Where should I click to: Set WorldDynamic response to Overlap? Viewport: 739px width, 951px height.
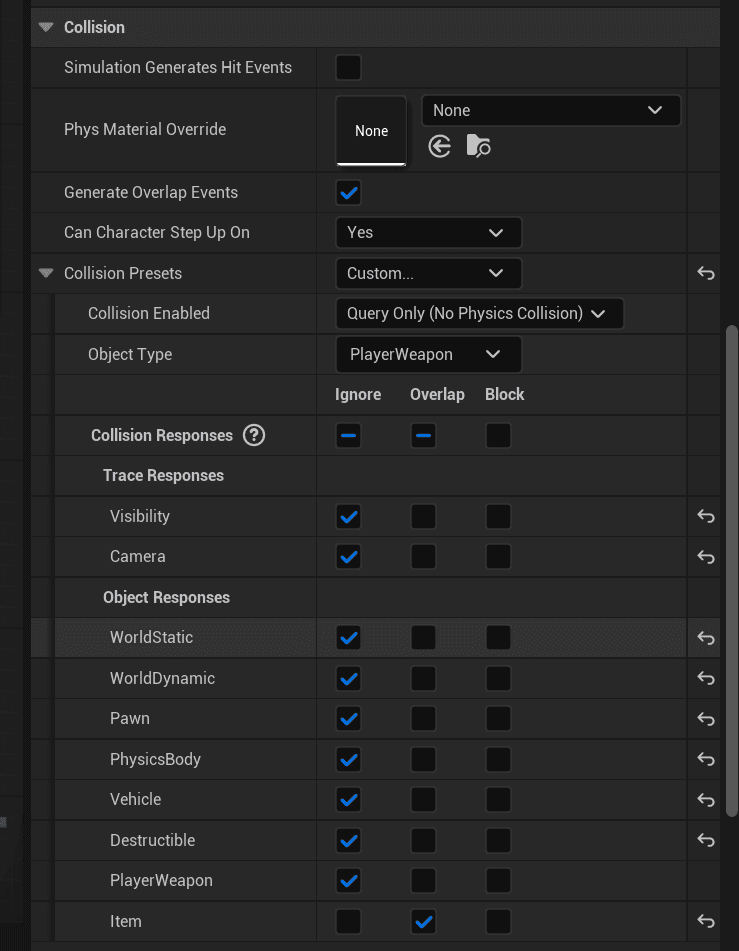click(x=423, y=678)
